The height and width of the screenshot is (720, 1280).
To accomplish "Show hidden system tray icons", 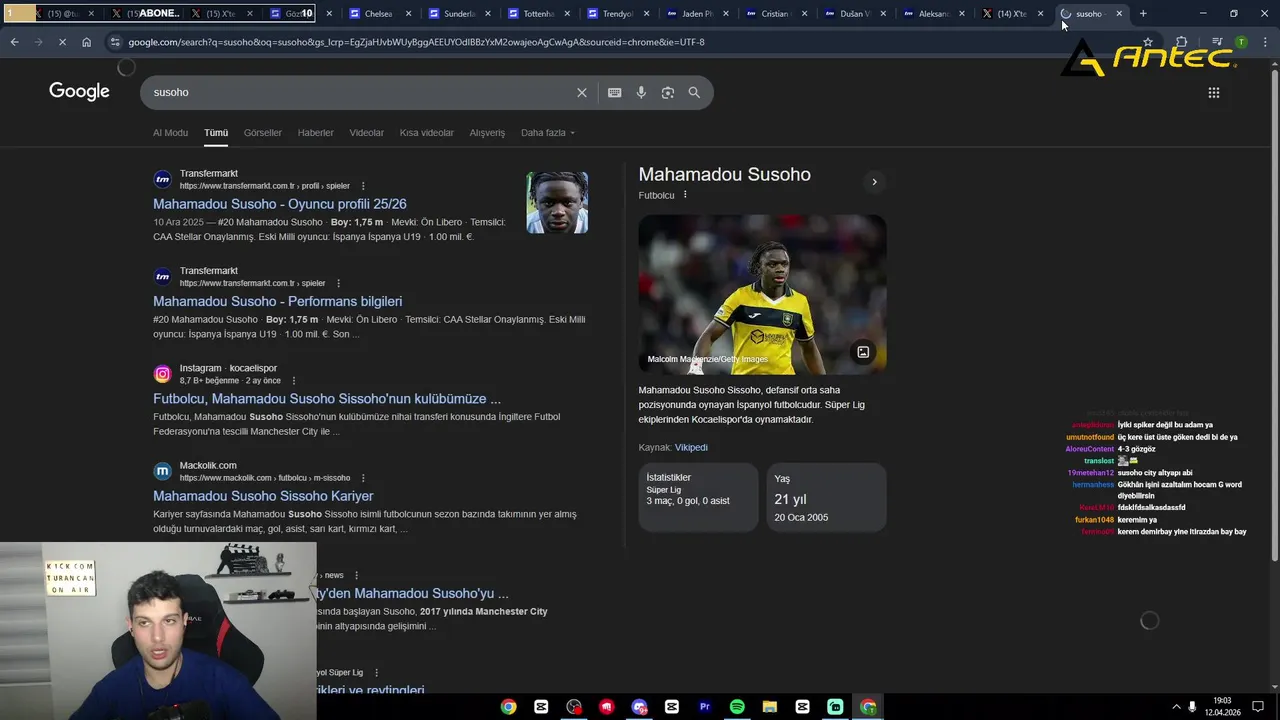I will pyautogui.click(x=1176, y=707).
